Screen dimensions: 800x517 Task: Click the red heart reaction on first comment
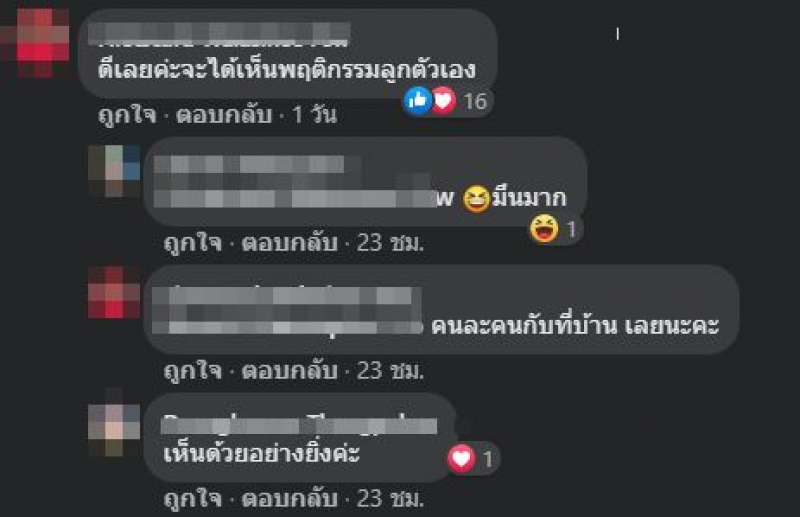pyautogui.click(x=443, y=101)
